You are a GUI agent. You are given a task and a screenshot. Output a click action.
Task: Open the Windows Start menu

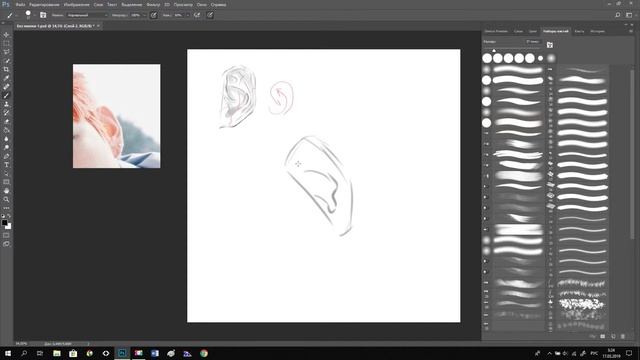tap(7, 353)
